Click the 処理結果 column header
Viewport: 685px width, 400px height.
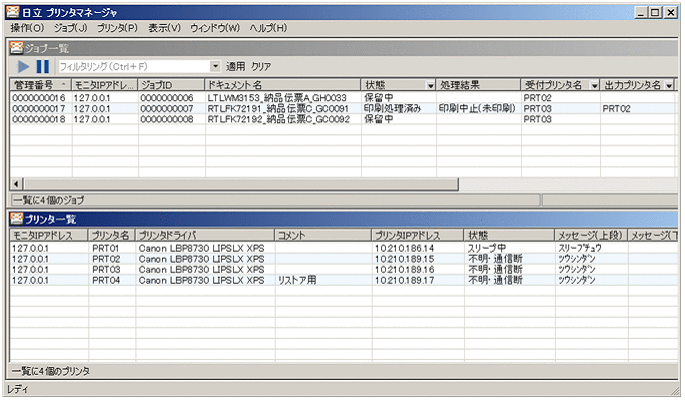click(x=478, y=85)
